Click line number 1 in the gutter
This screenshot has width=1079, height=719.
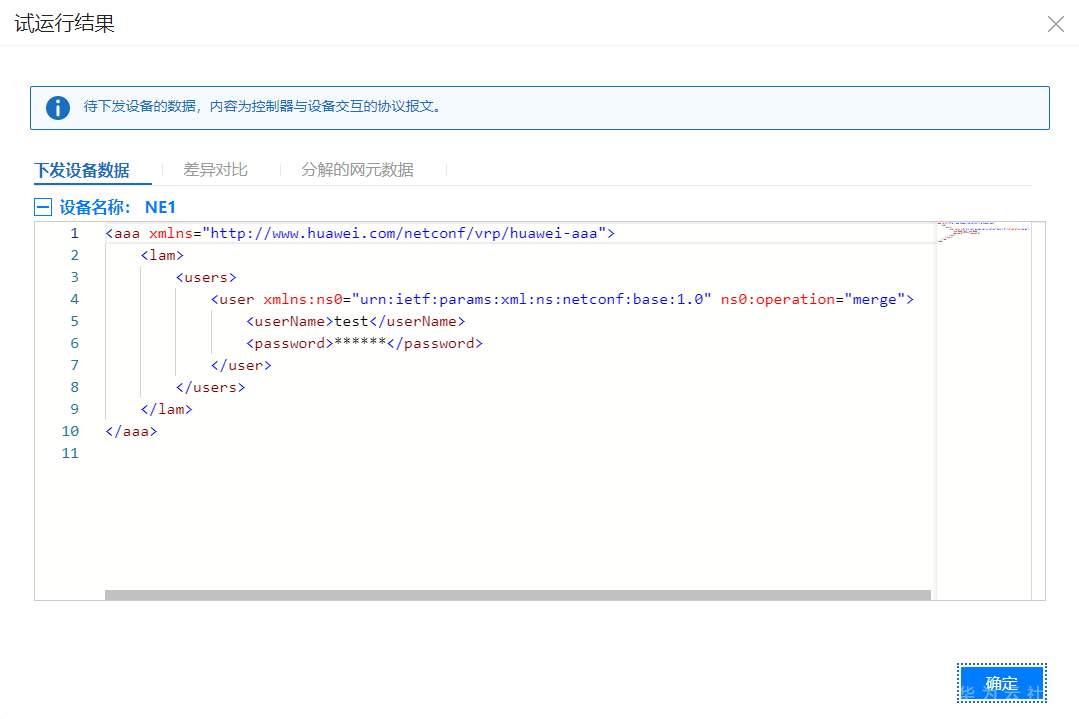[74, 233]
